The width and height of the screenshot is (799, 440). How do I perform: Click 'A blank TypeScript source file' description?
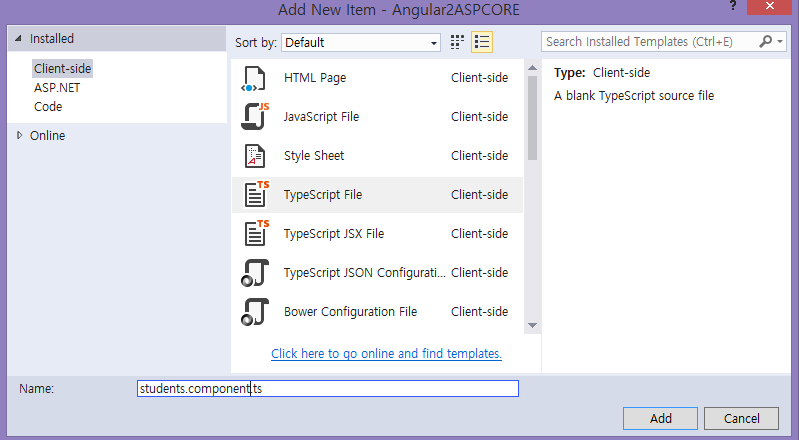(634, 96)
